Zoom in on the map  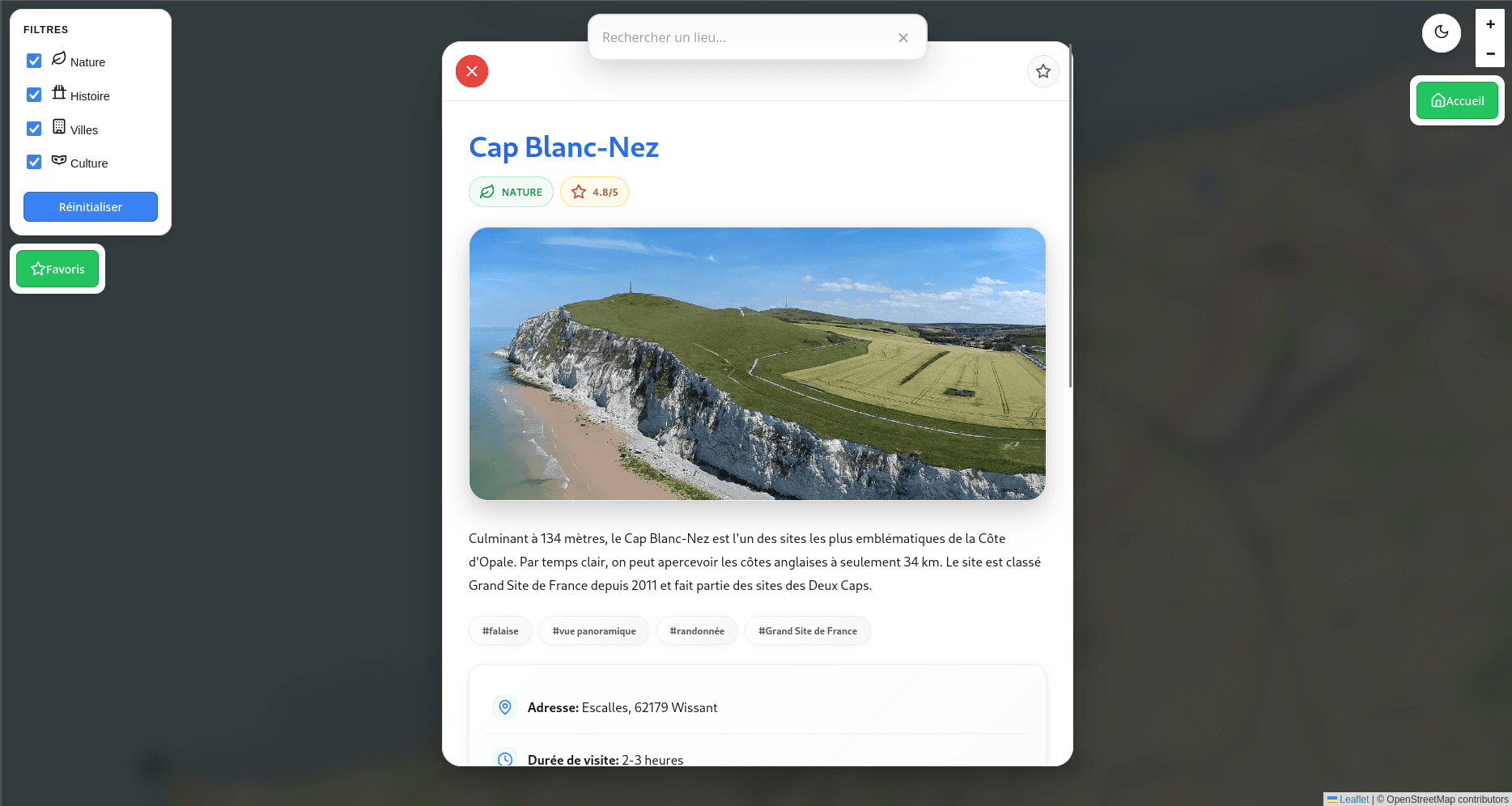point(1490,24)
